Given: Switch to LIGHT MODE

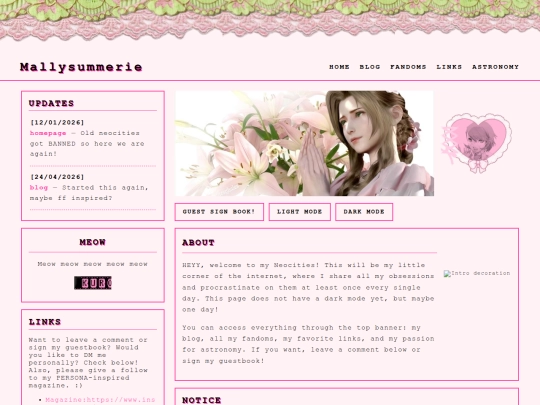Looking at the screenshot, I should point(300,212).
